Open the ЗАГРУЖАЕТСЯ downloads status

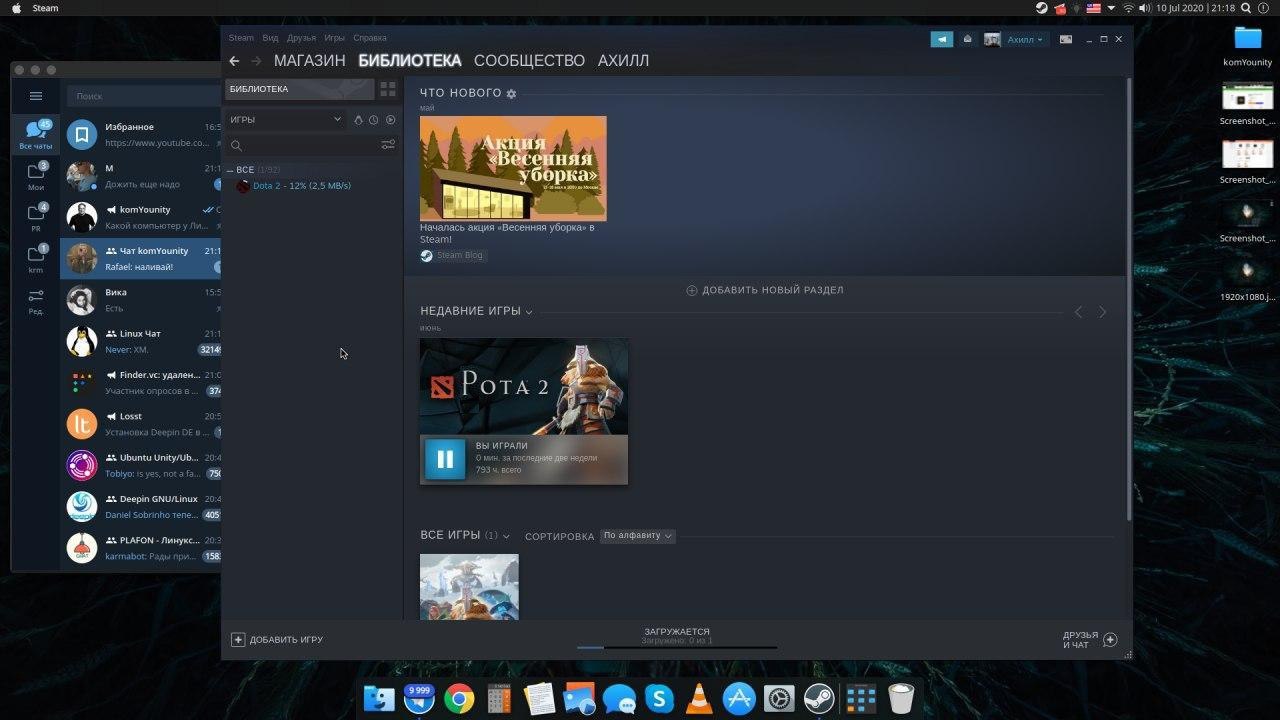click(x=677, y=632)
